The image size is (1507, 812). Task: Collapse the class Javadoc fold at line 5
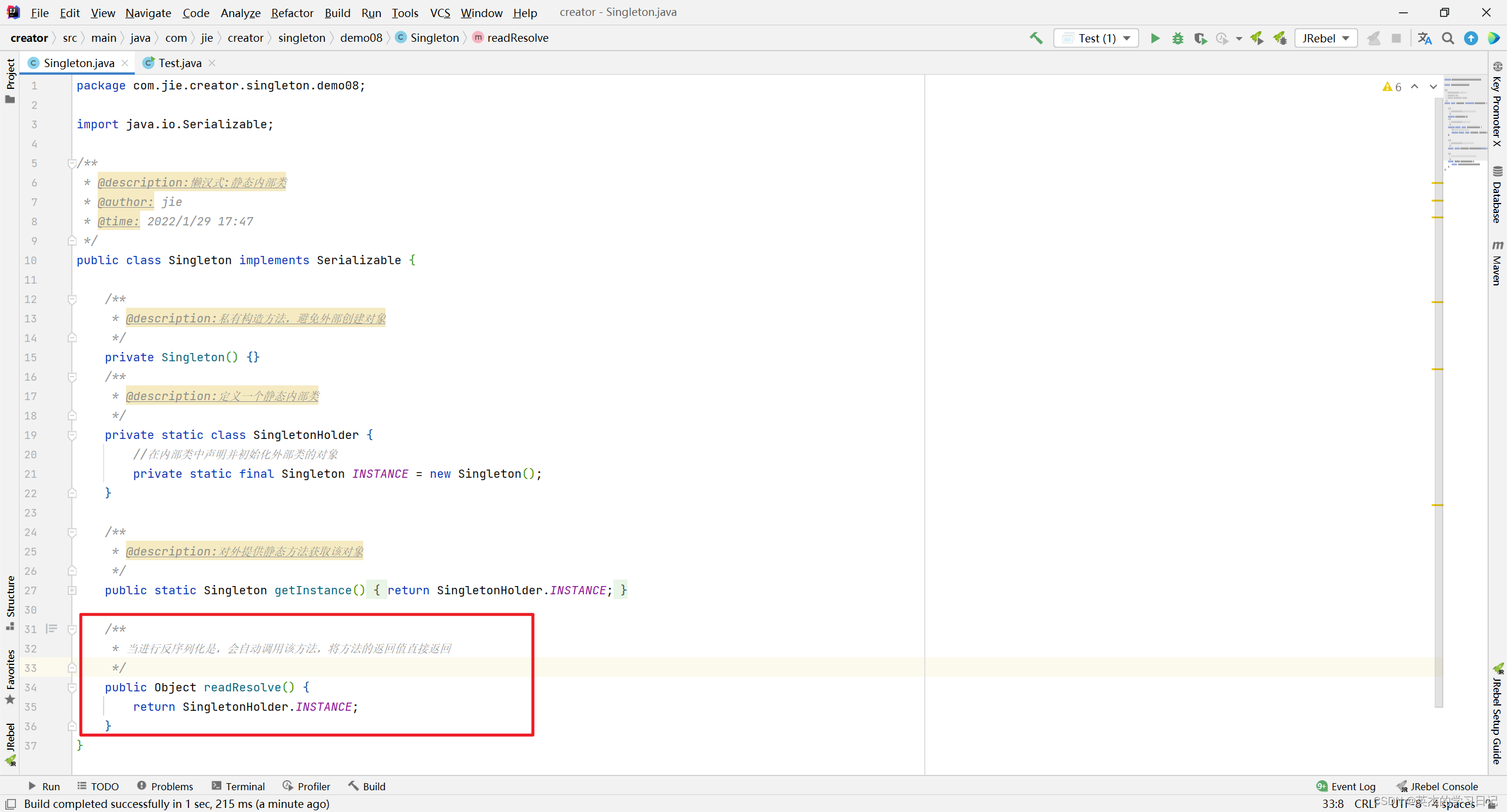pyautogui.click(x=72, y=164)
